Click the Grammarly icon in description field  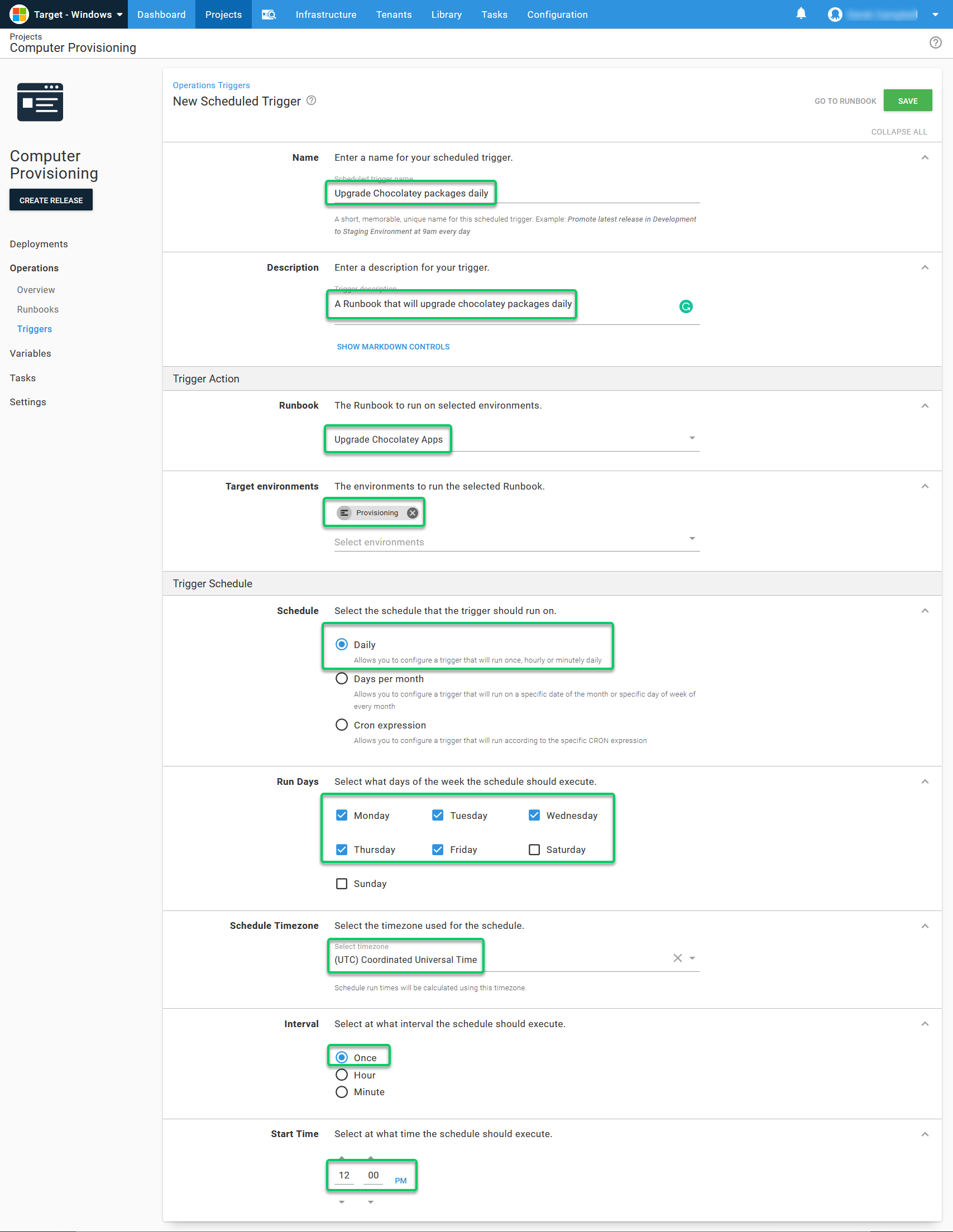point(686,306)
